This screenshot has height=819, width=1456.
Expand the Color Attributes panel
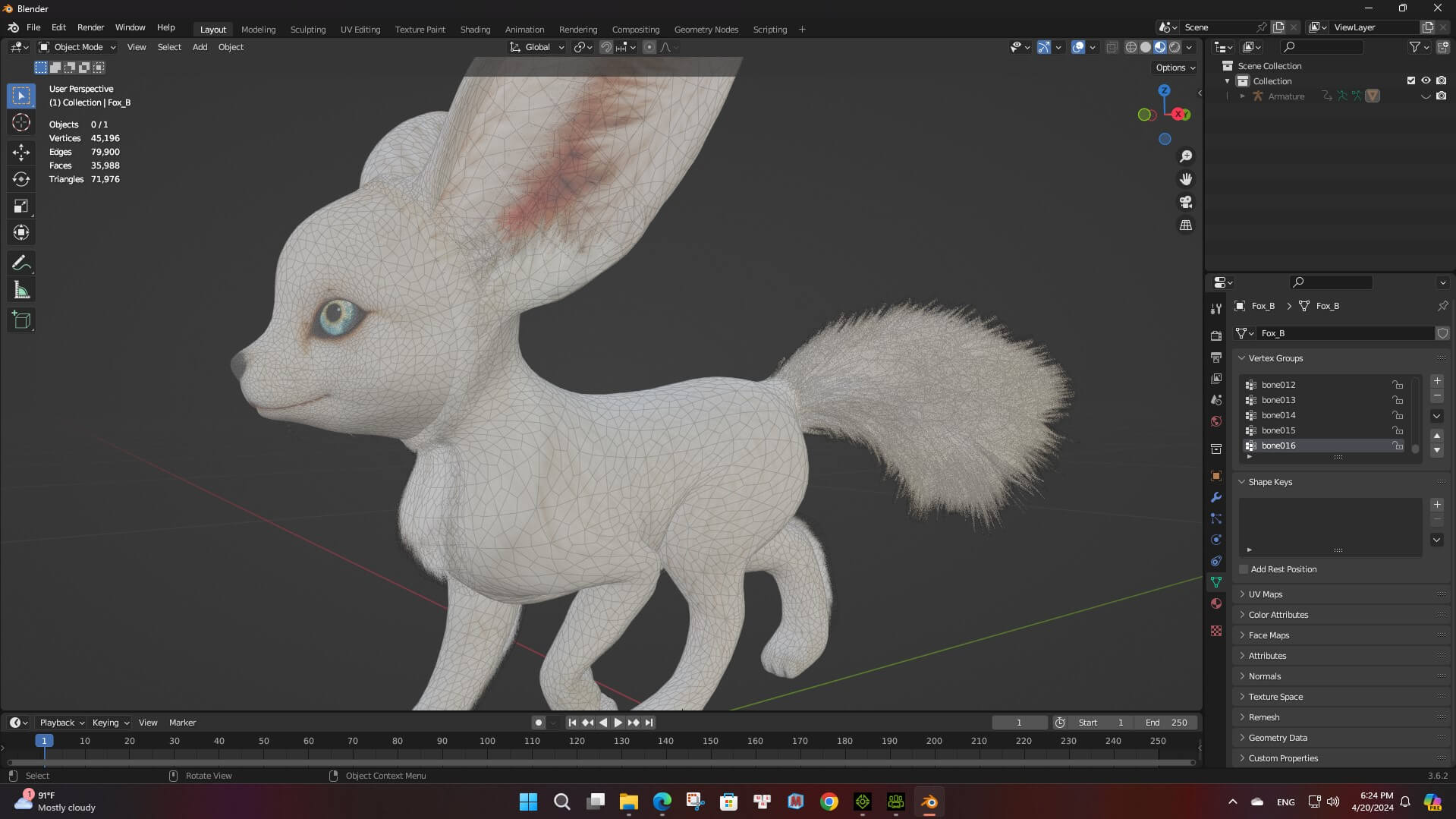pos(1278,615)
